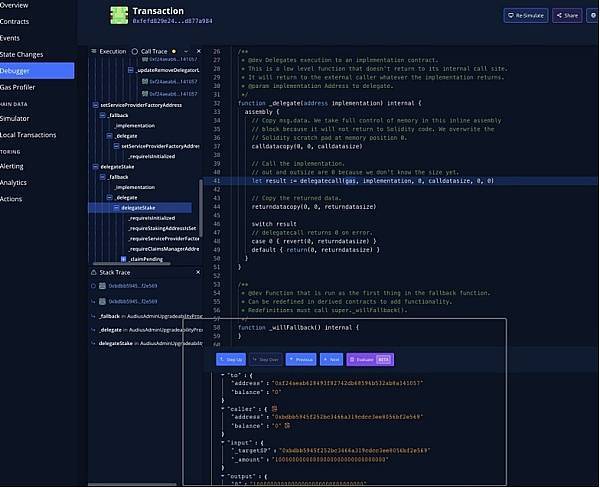
Task: Collapse the "input" JSON object
Action: coord(223,442)
